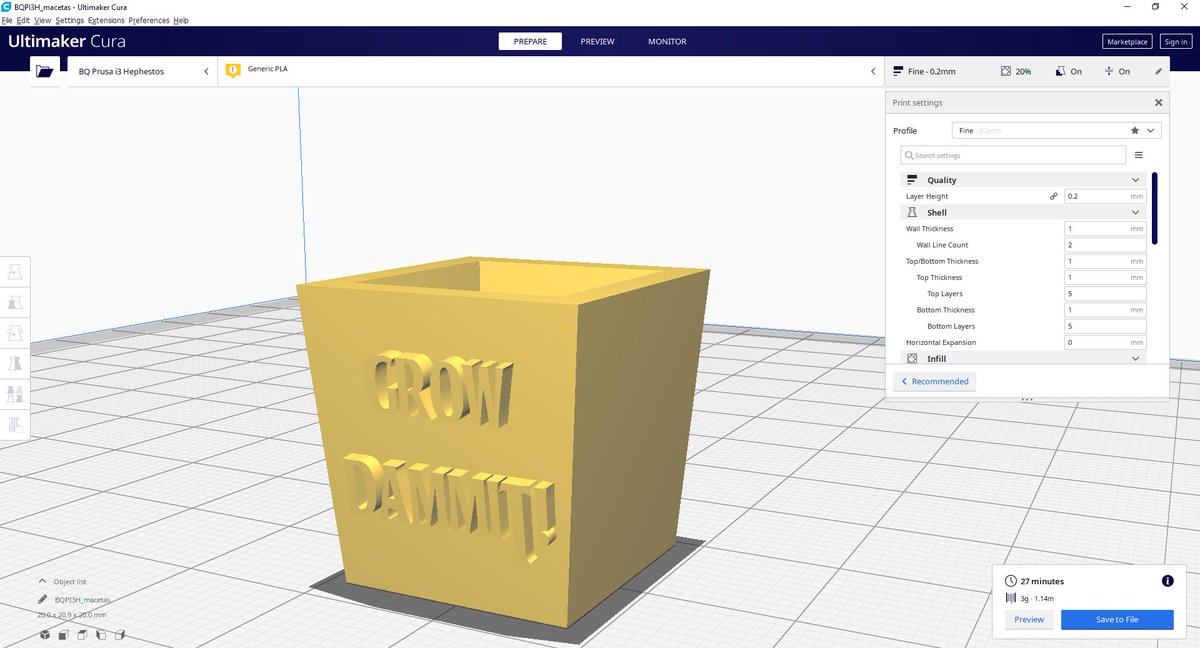Open the View menu
The image size is (1200, 648).
pos(42,20)
